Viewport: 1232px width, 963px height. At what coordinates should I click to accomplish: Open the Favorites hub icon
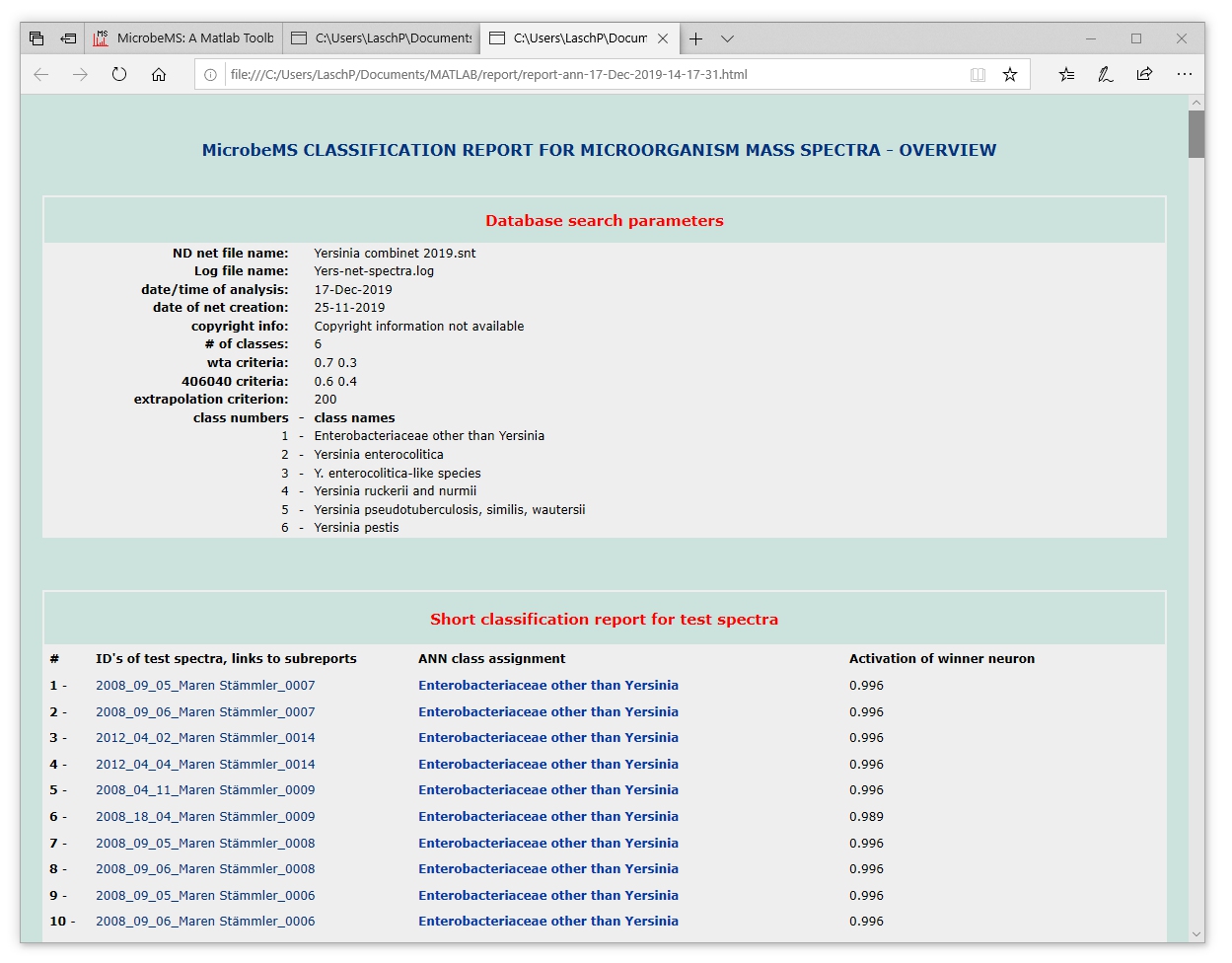(1066, 74)
